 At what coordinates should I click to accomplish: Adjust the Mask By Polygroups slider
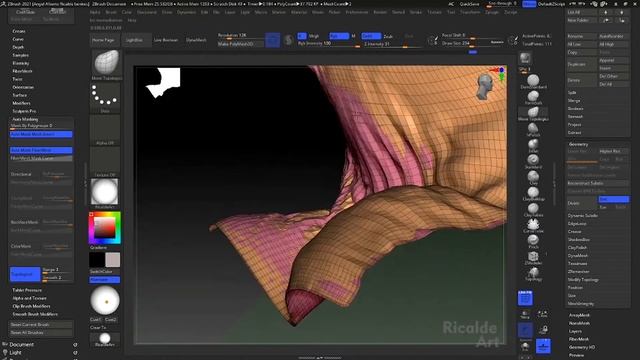(x=41, y=126)
